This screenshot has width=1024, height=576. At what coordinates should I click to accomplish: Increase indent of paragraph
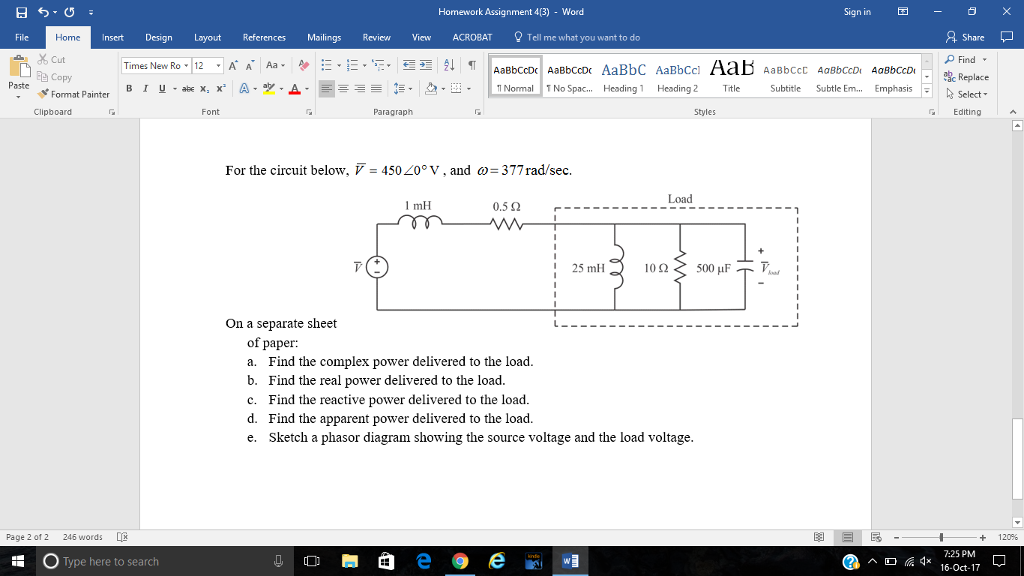coord(426,65)
